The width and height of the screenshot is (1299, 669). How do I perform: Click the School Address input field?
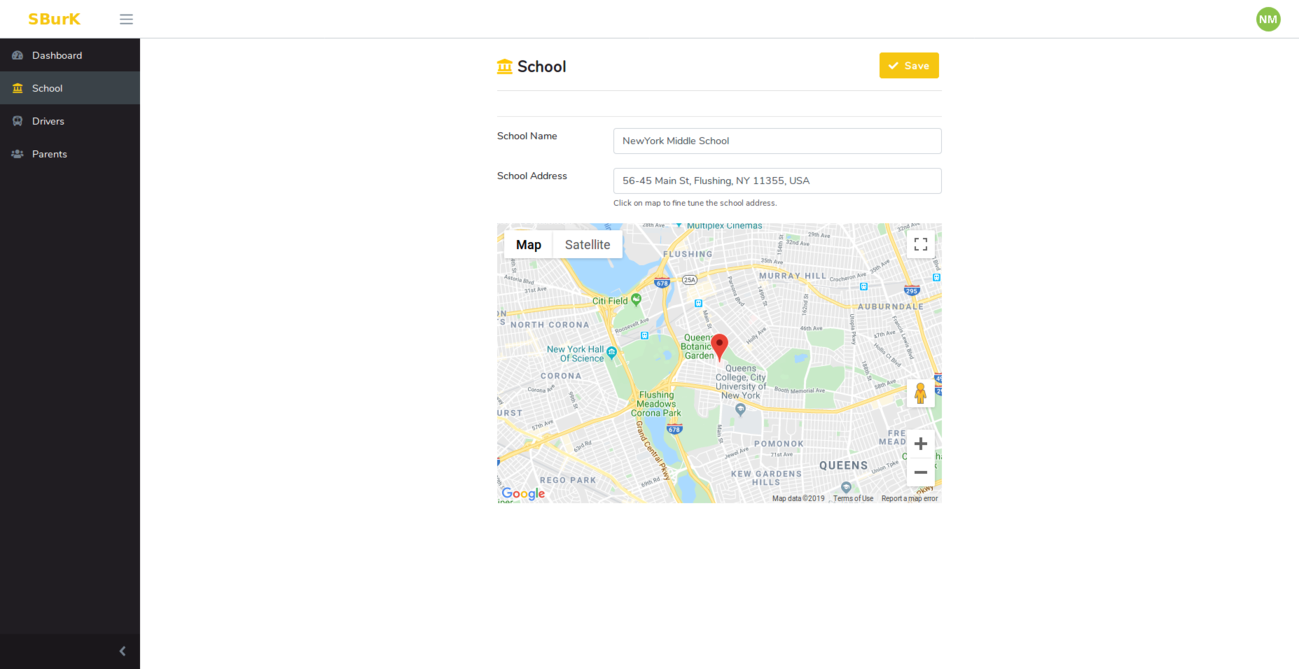(777, 181)
